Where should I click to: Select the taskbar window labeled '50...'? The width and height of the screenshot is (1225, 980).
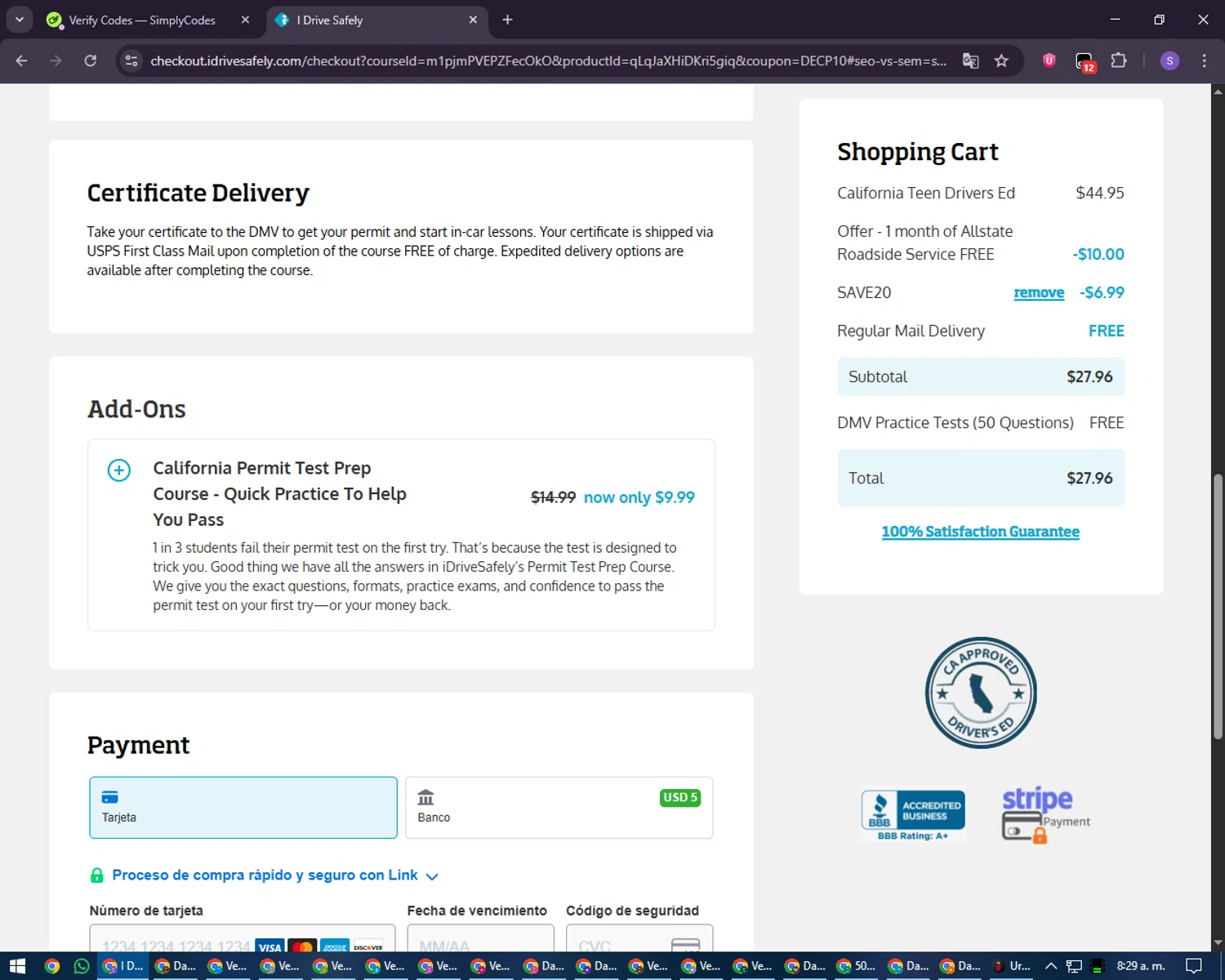857,966
